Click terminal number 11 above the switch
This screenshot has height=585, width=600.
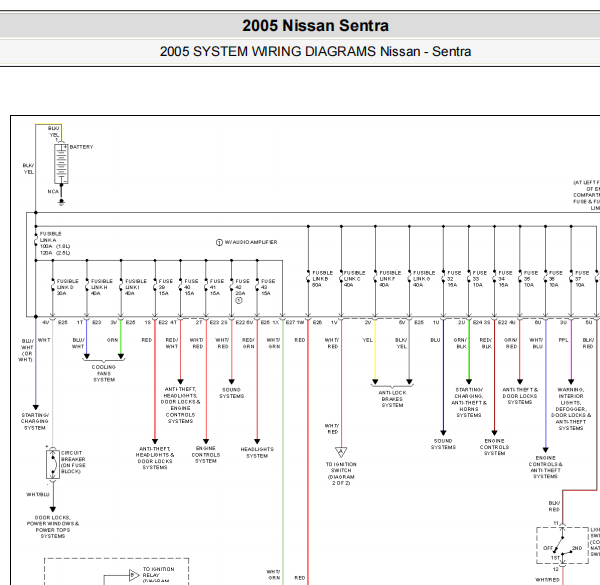point(556,523)
